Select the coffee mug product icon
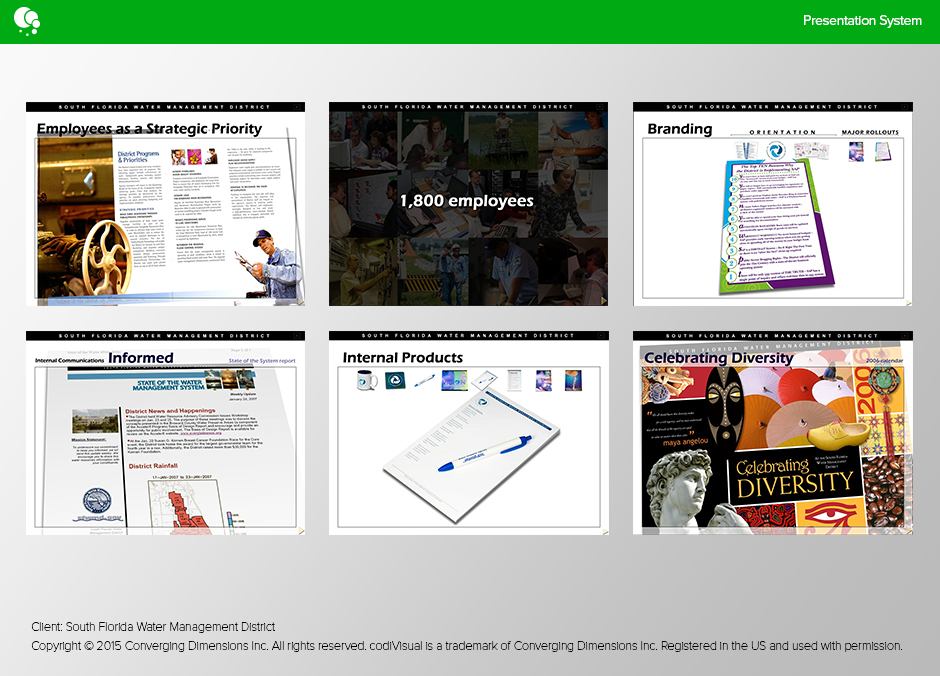Viewport: 940px width, 676px height. coord(367,380)
